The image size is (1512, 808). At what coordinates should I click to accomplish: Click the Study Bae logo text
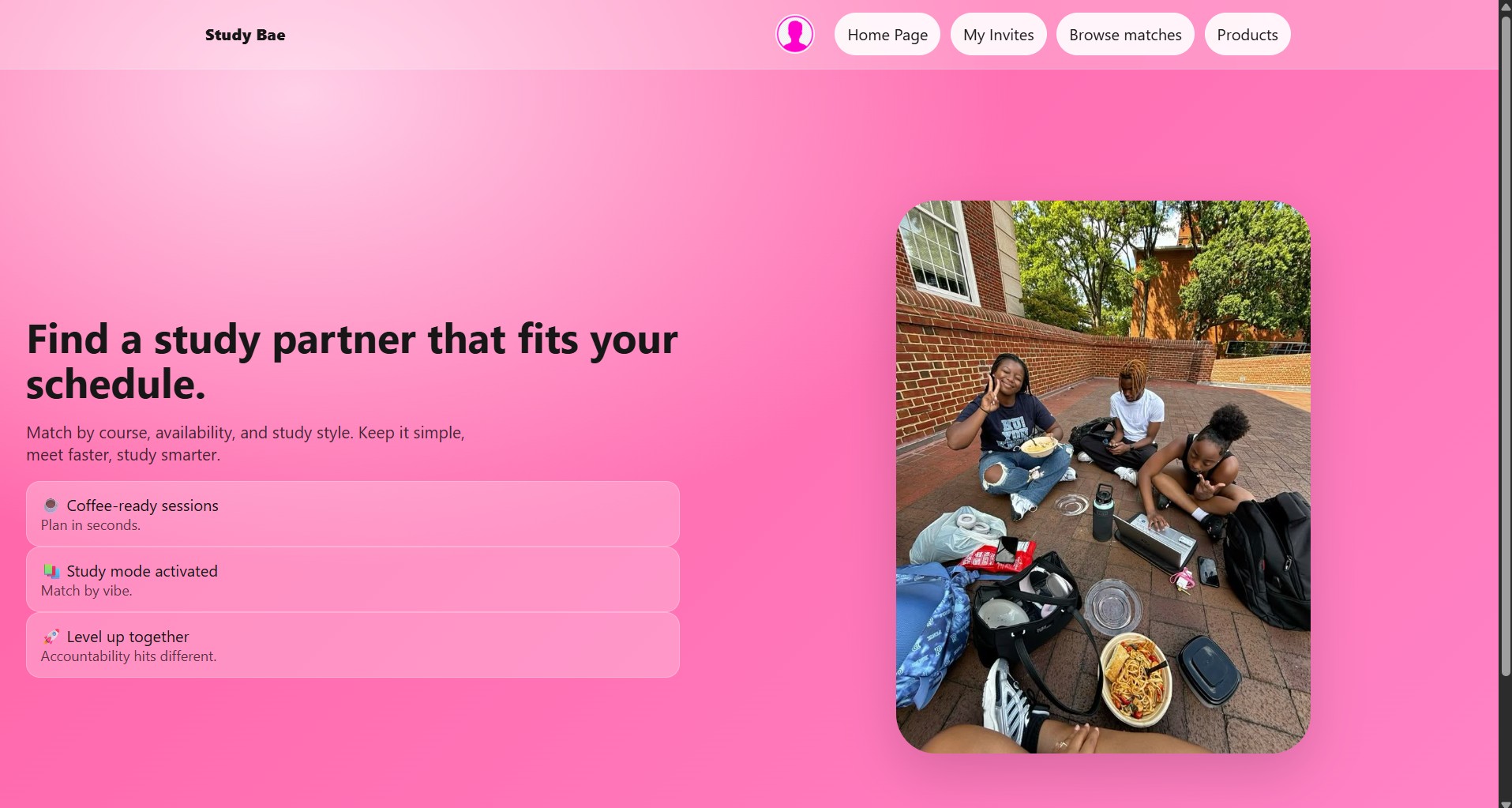[245, 35]
